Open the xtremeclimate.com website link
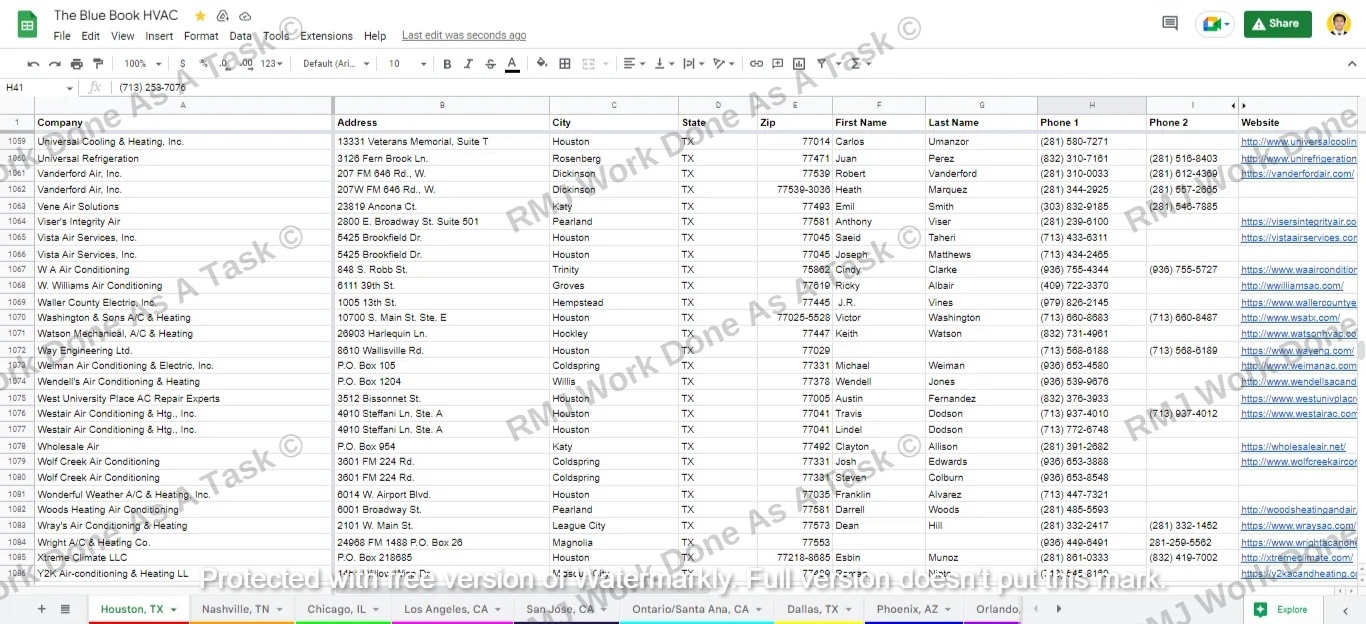The image size is (1366, 624). pos(1297,558)
